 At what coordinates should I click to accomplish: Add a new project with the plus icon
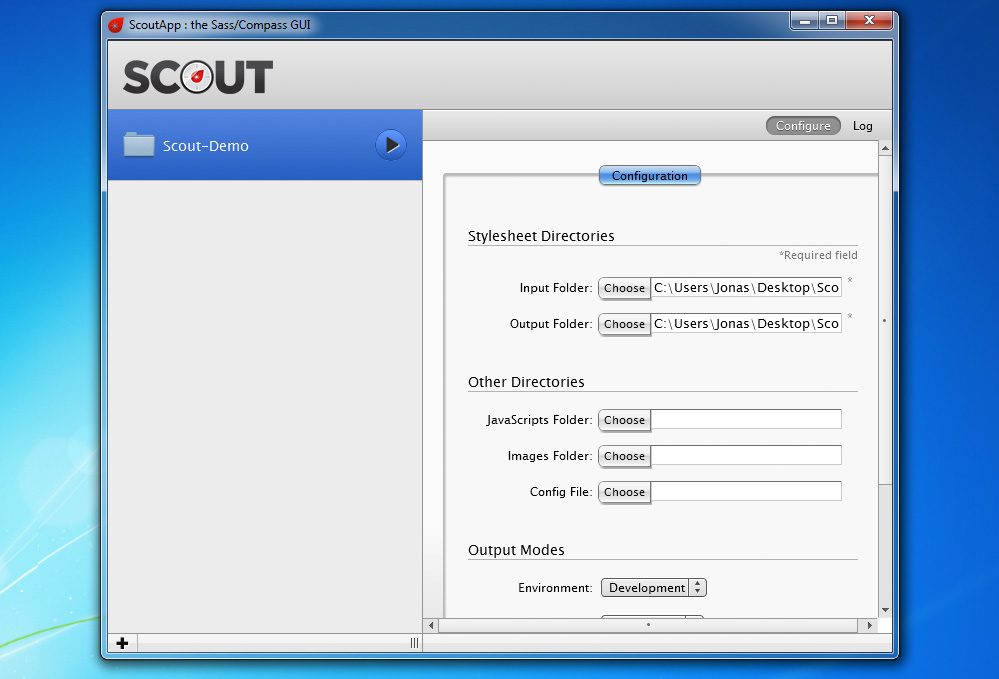pyautogui.click(x=121, y=643)
